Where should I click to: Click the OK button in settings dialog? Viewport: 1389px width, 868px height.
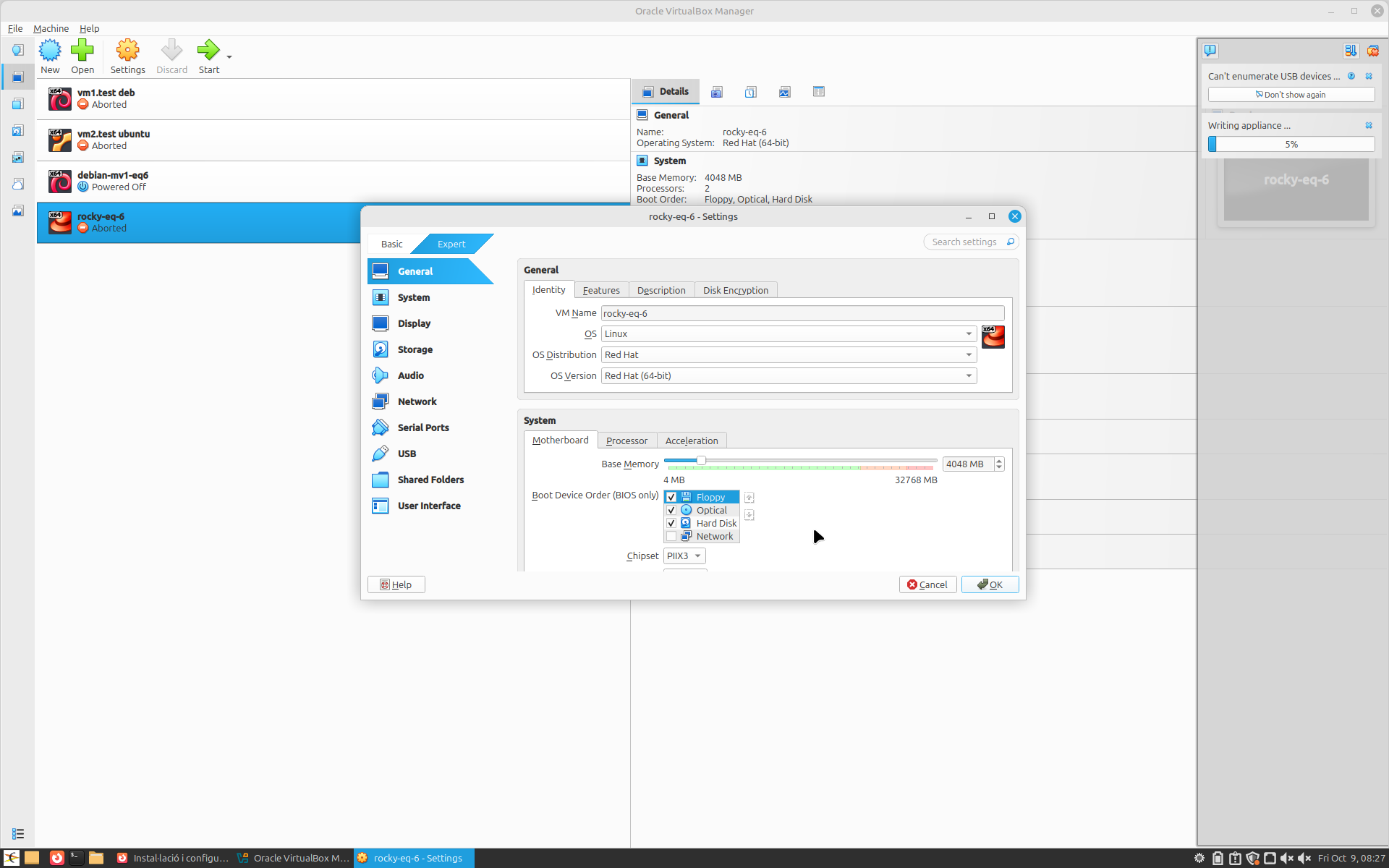(x=990, y=584)
